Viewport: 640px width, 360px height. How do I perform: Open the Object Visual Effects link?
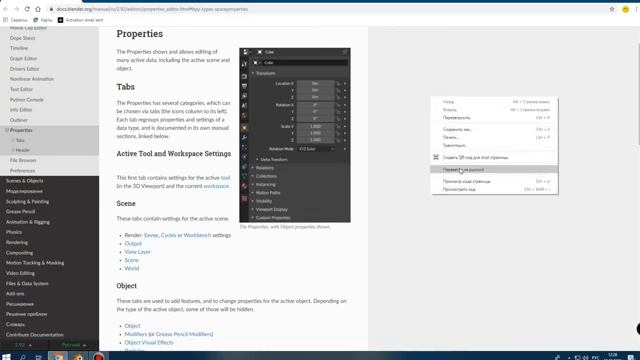tap(149, 342)
